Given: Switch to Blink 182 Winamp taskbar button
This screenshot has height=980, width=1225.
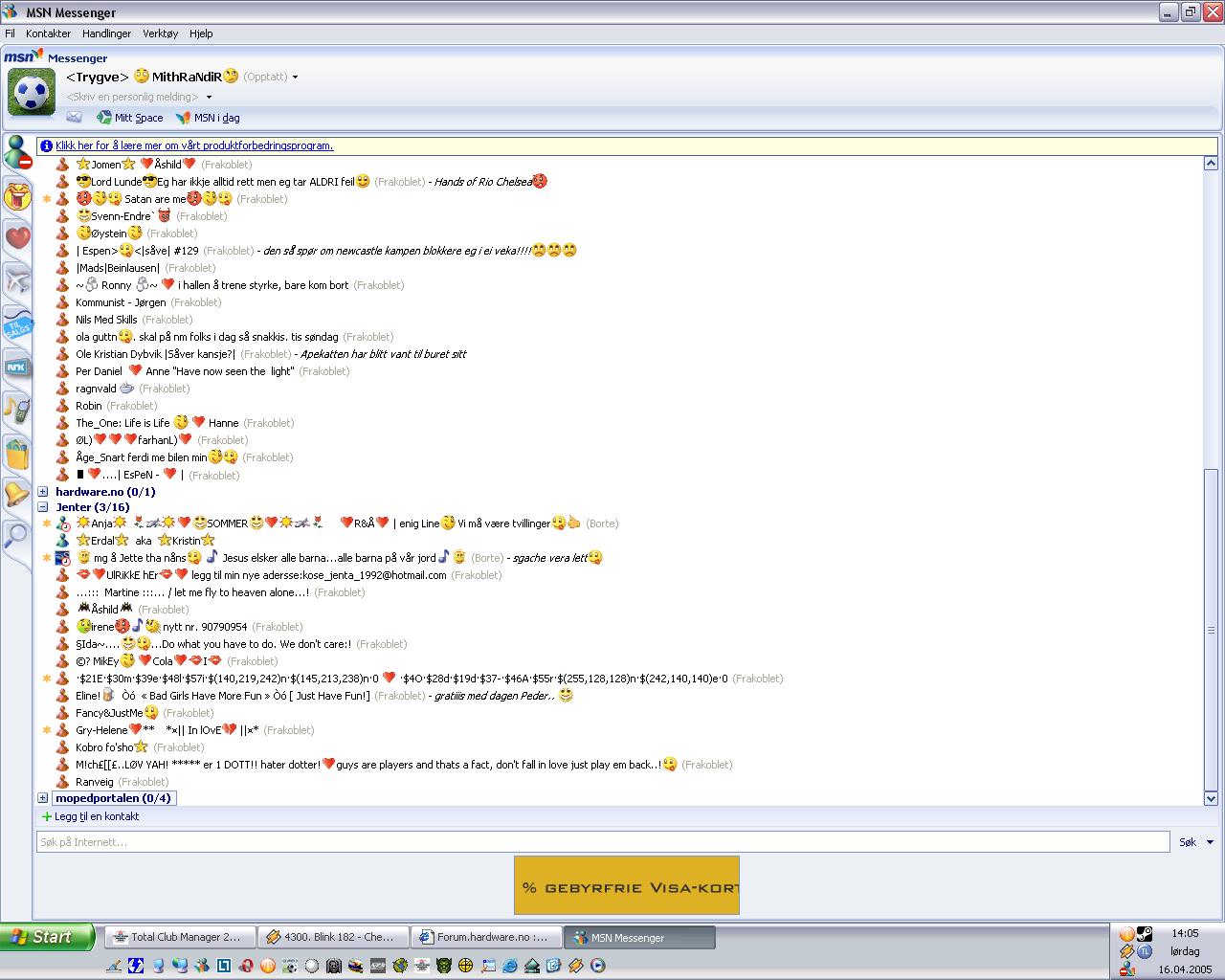Looking at the screenshot, I should [333, 937].
